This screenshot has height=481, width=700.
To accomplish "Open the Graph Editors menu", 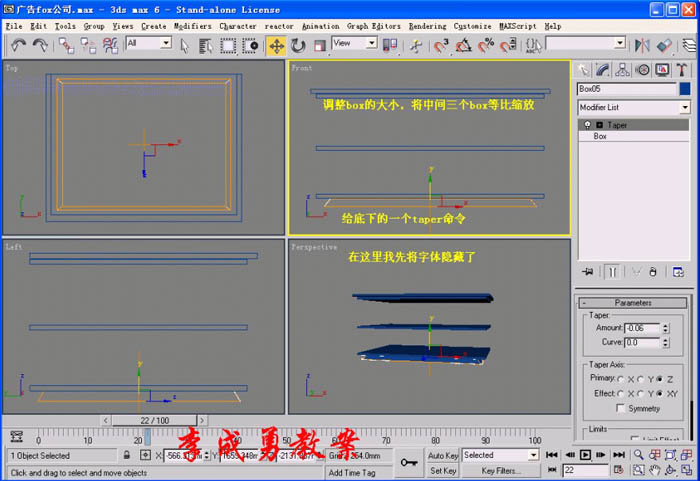I will (x=374, y=26).
